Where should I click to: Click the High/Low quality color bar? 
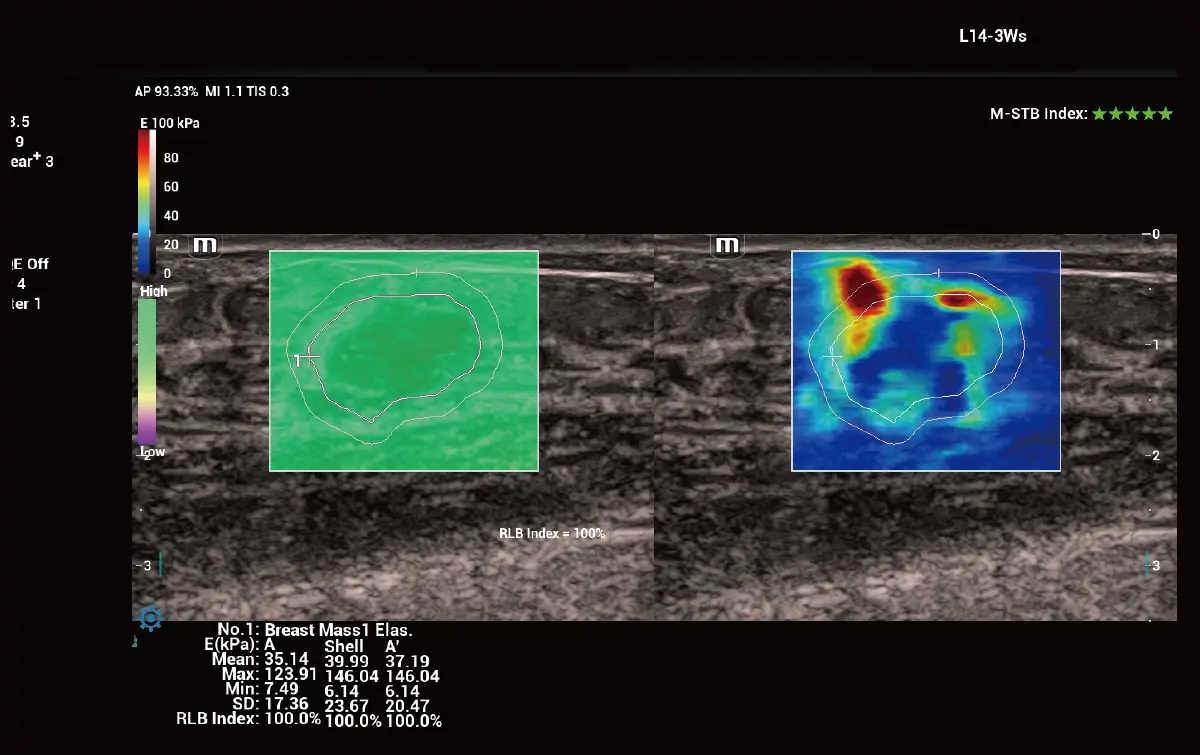[x=146, y=371]
